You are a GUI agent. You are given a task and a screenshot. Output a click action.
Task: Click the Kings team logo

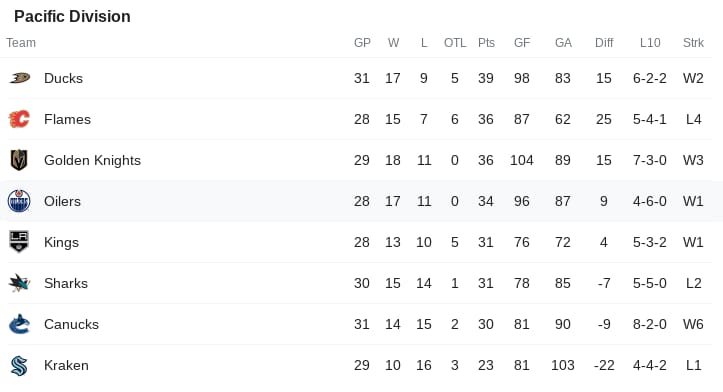point(19,242)
